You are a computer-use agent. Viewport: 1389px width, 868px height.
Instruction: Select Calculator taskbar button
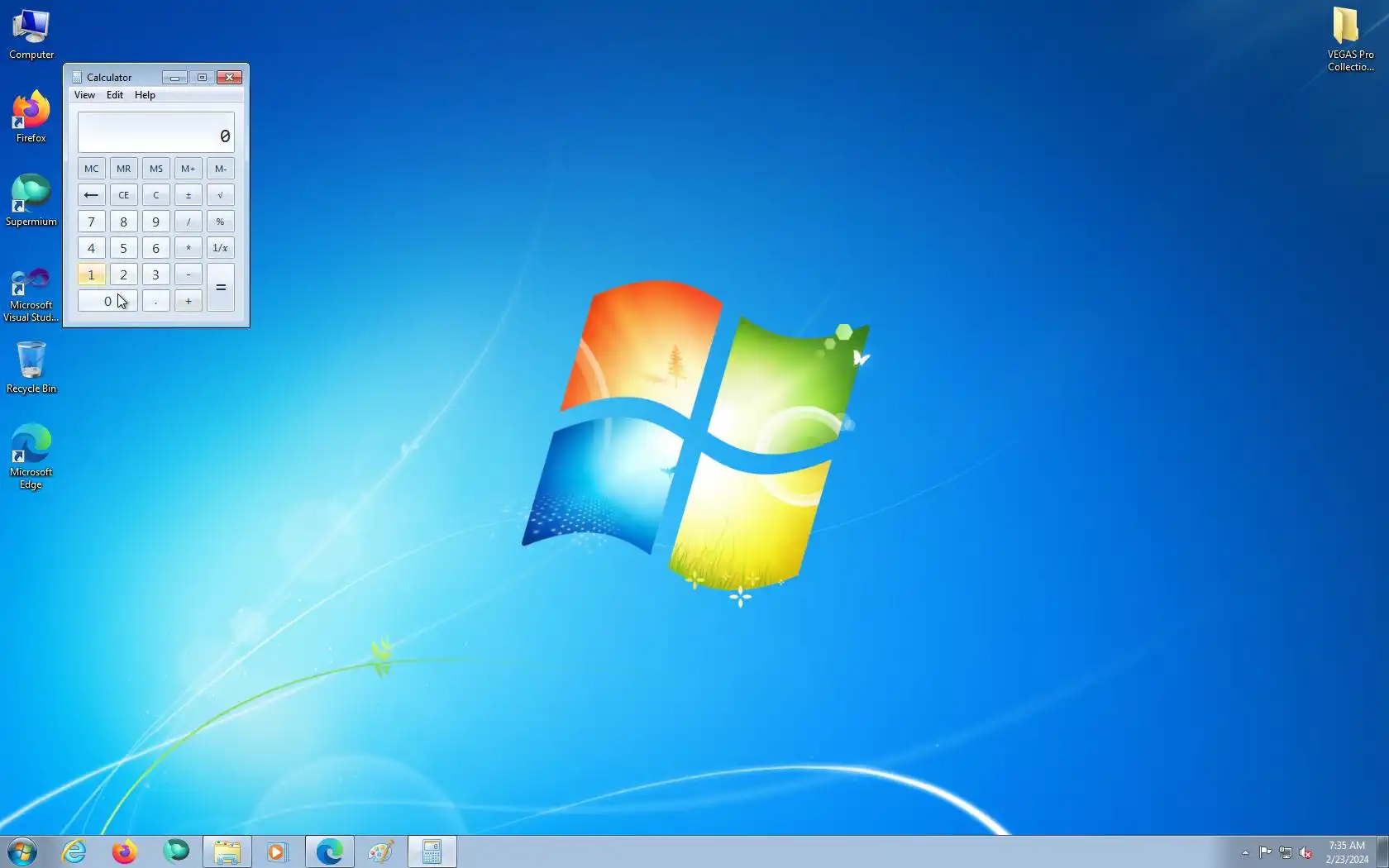click(432, 851)
